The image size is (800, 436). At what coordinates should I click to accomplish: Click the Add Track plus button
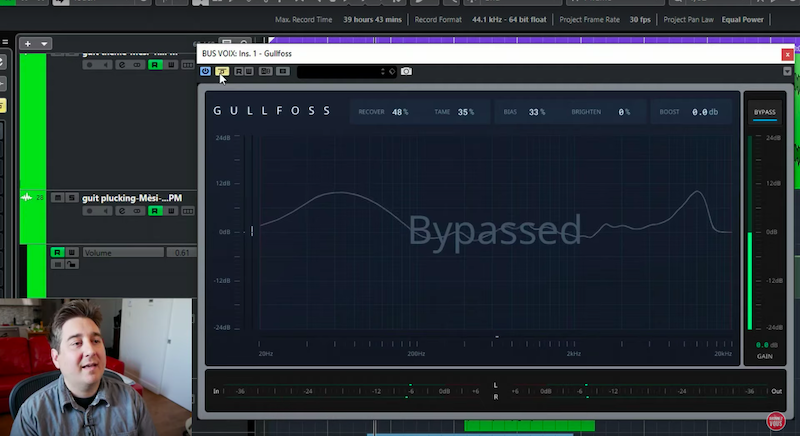[x=28, y=44]
